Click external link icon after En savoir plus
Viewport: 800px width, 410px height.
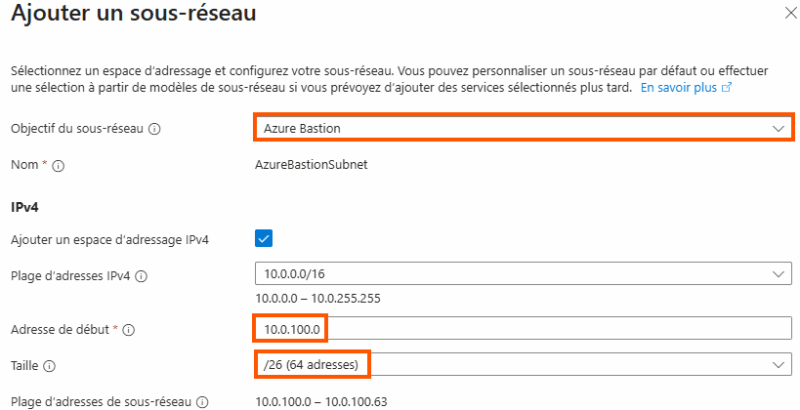point(727,88)
